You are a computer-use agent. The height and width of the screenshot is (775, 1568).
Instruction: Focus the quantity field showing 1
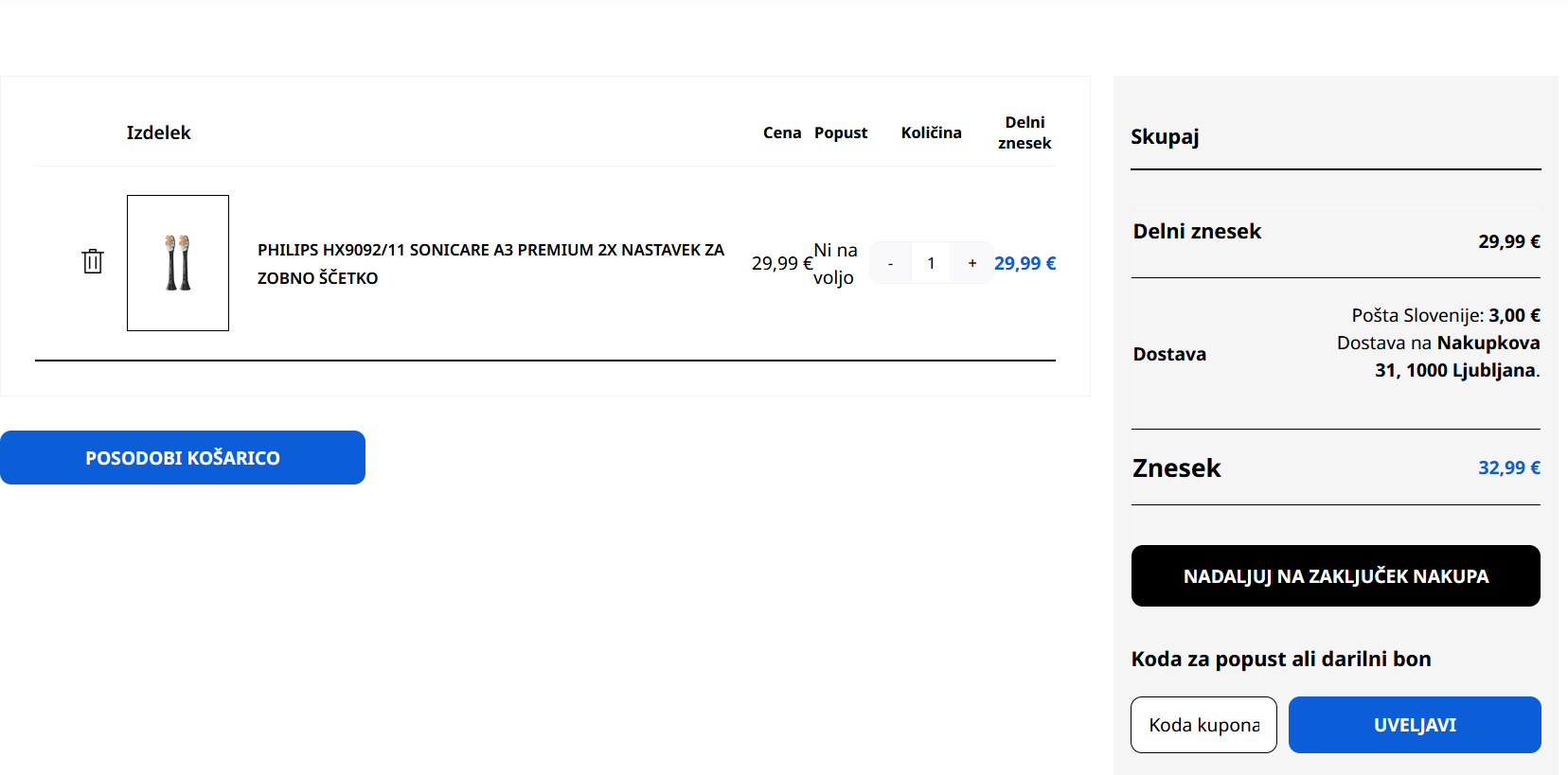[931, 263]
